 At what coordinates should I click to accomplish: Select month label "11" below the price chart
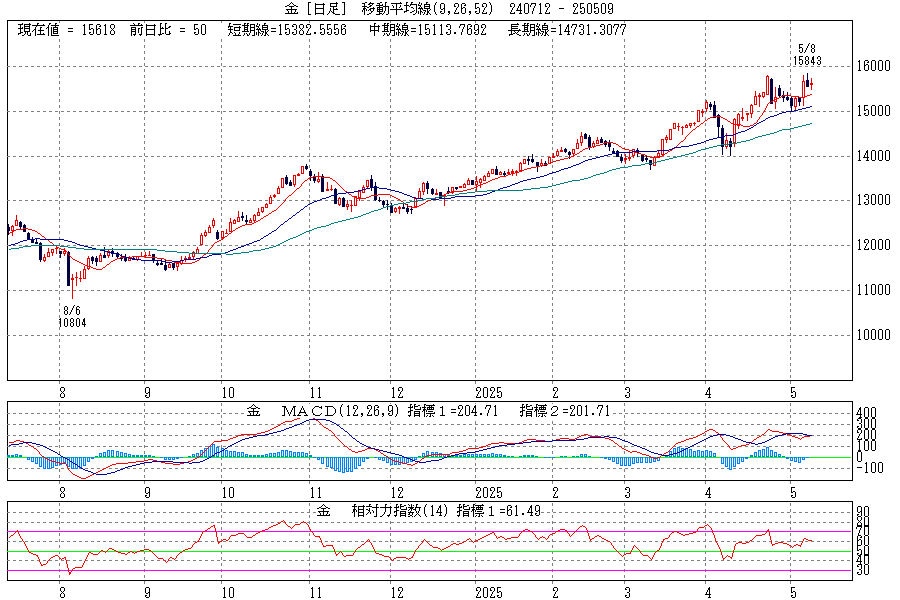point(316,393)
